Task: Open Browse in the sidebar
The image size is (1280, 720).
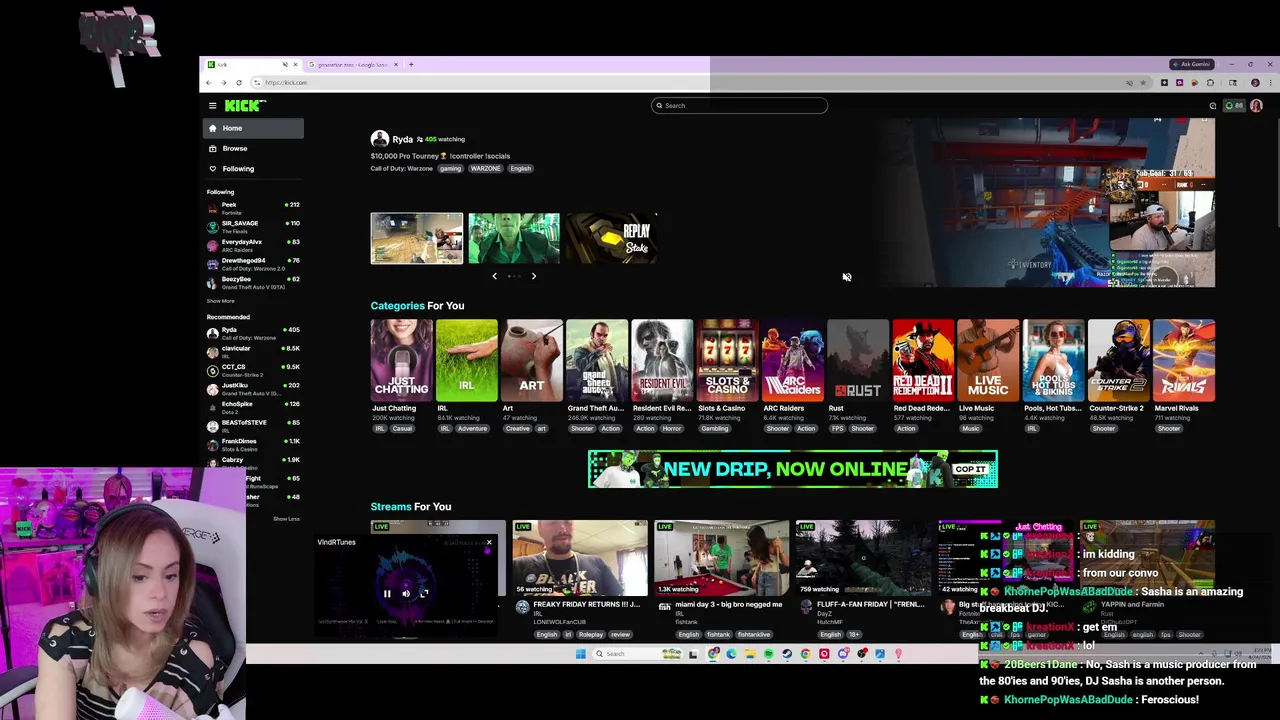Action: click(x=253, y=148)
